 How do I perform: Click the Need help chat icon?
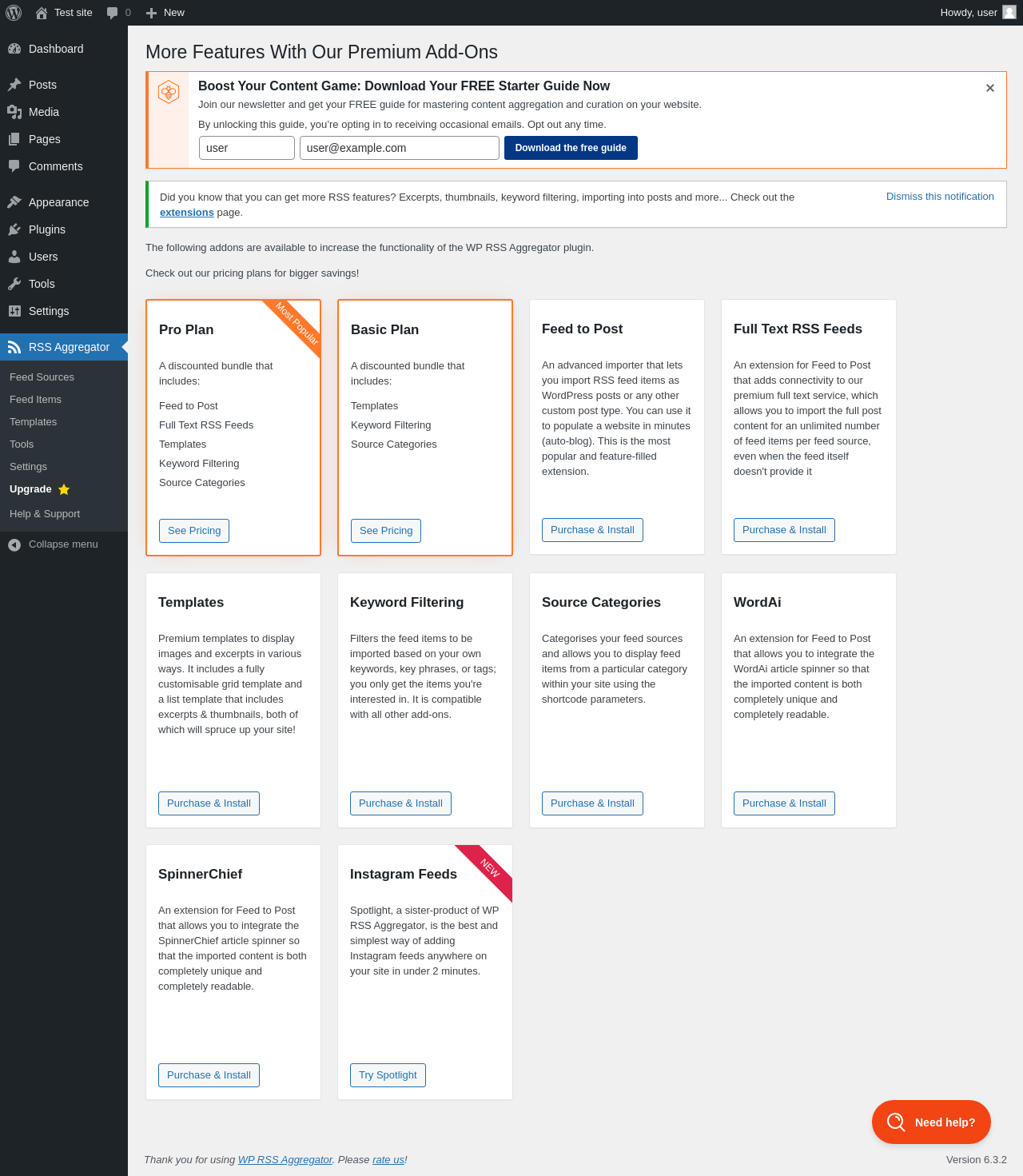pos(896,1122)
